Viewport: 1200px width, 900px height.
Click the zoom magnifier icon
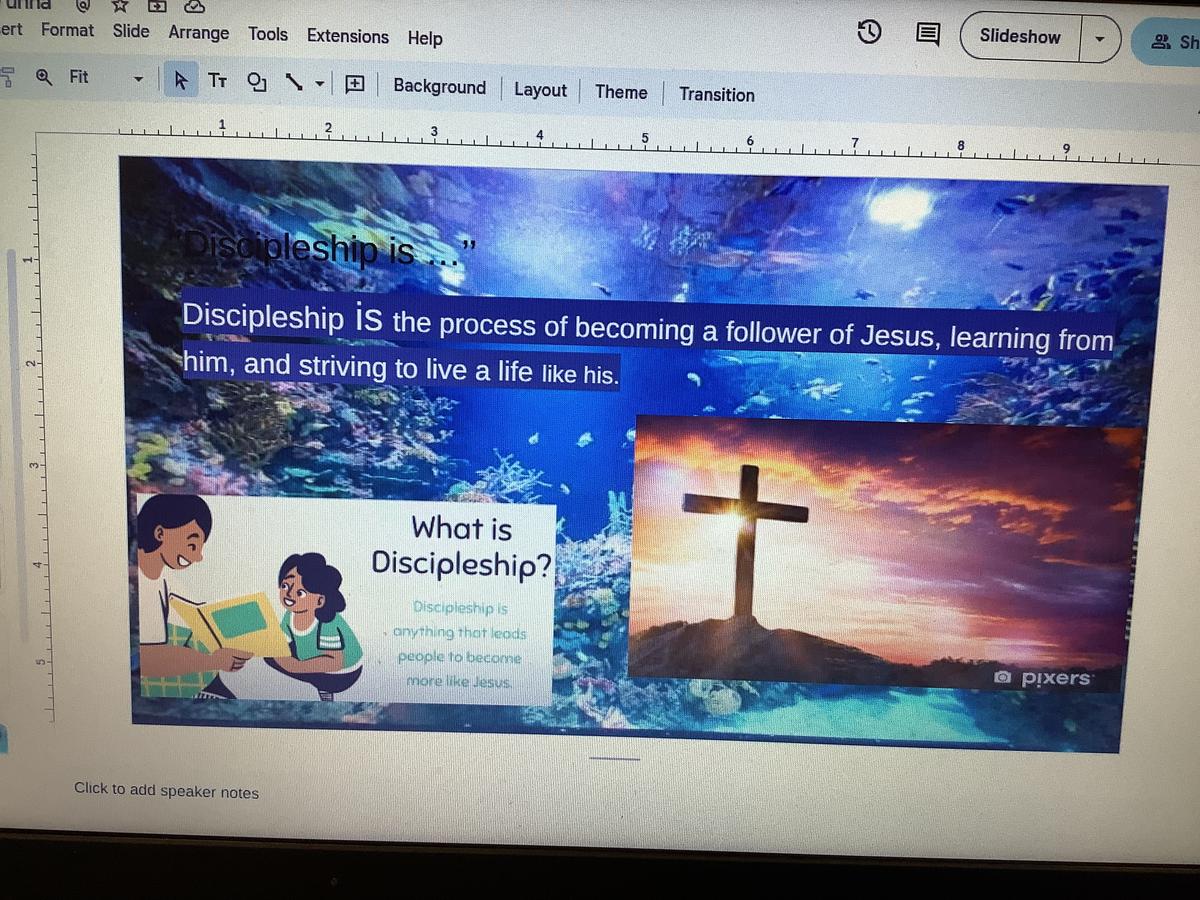point(44,76)
